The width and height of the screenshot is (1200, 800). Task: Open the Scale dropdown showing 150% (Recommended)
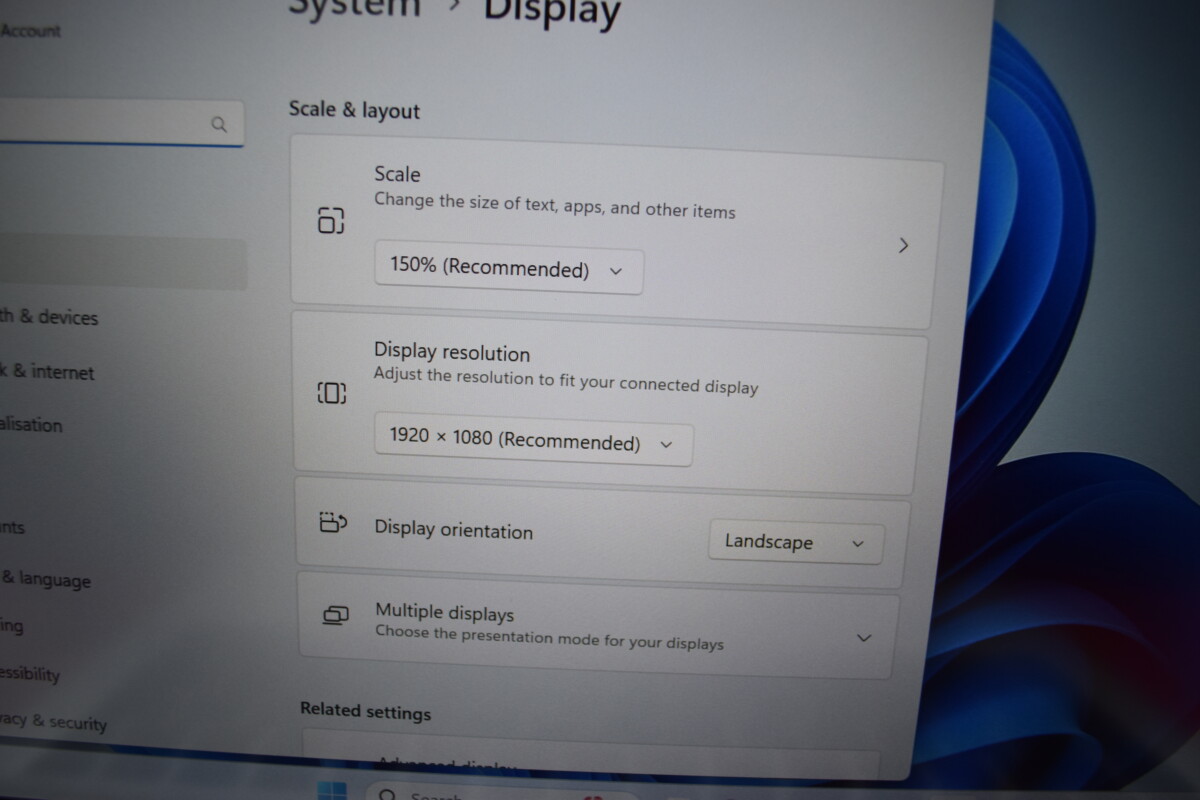[x=508, y=269]
